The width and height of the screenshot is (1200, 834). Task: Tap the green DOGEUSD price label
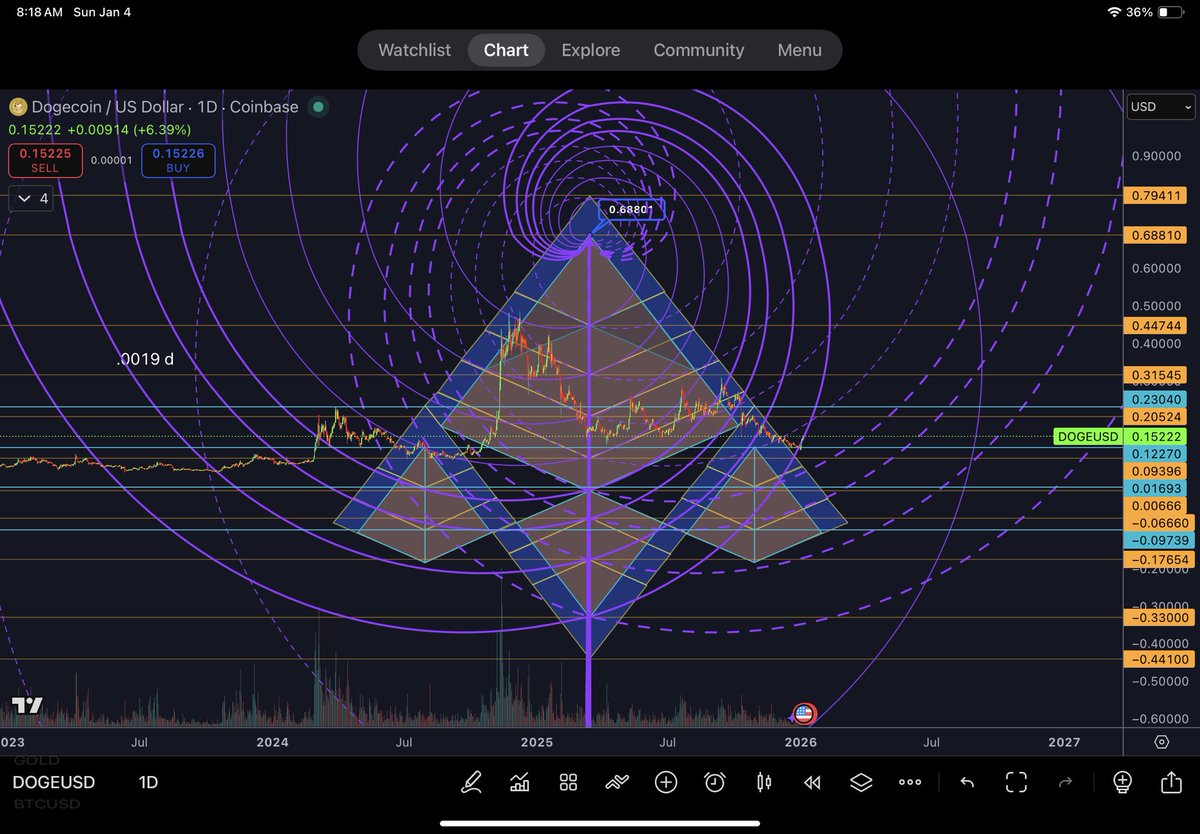coord(1087,437)
